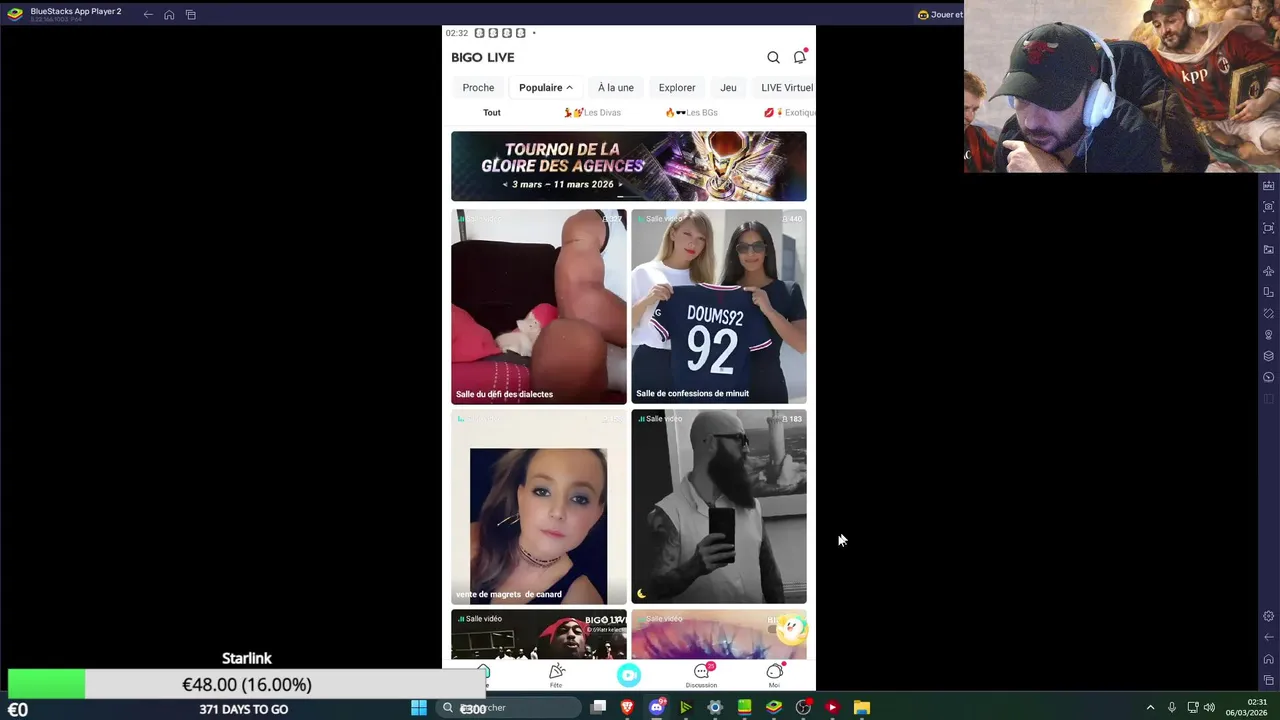1280x720 pixels.
Task: Open volume control in tray
Action: click(x=1210, y=708)
